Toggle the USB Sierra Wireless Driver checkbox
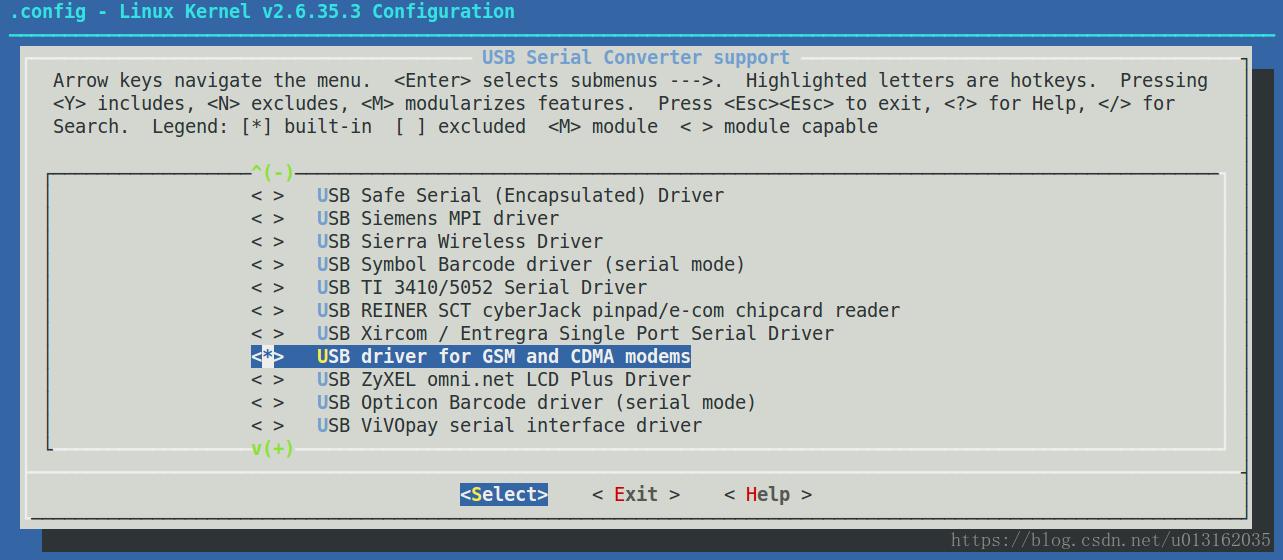The width and height of the screenshot is (1283, 560). point(267,241)
